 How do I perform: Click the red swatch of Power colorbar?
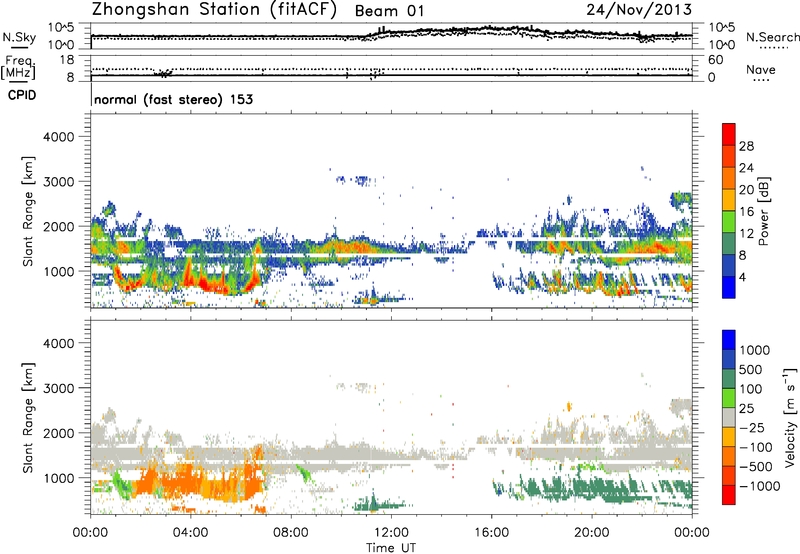tap(729, 134)
